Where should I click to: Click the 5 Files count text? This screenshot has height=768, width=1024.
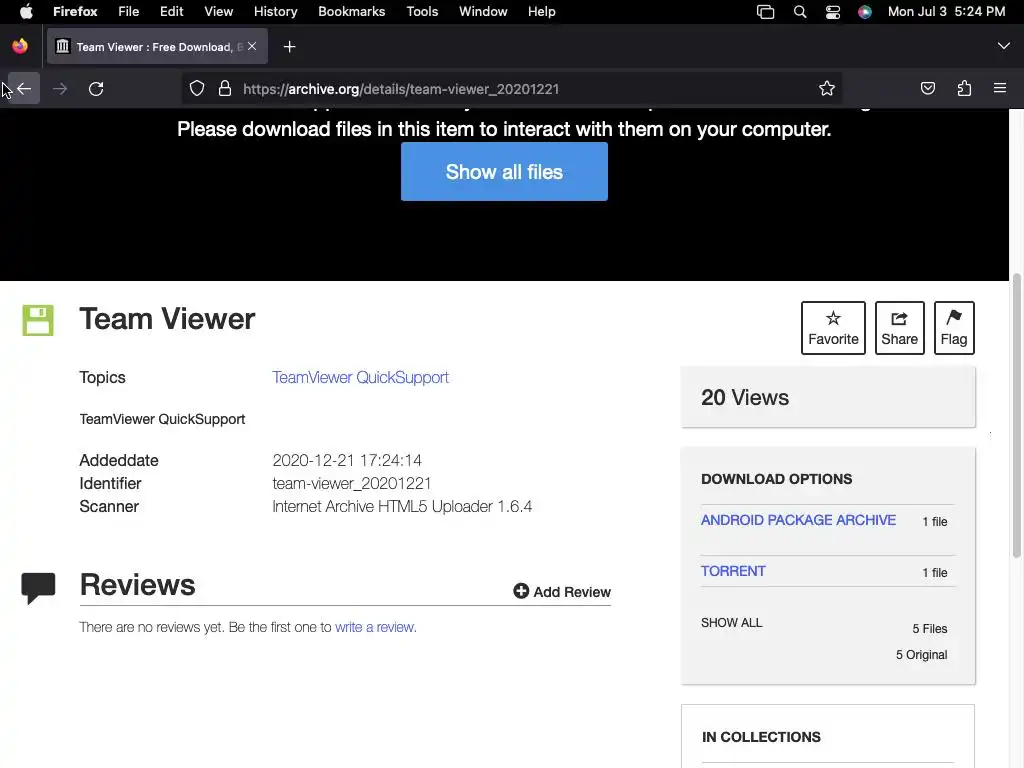(x=929, y=628)
